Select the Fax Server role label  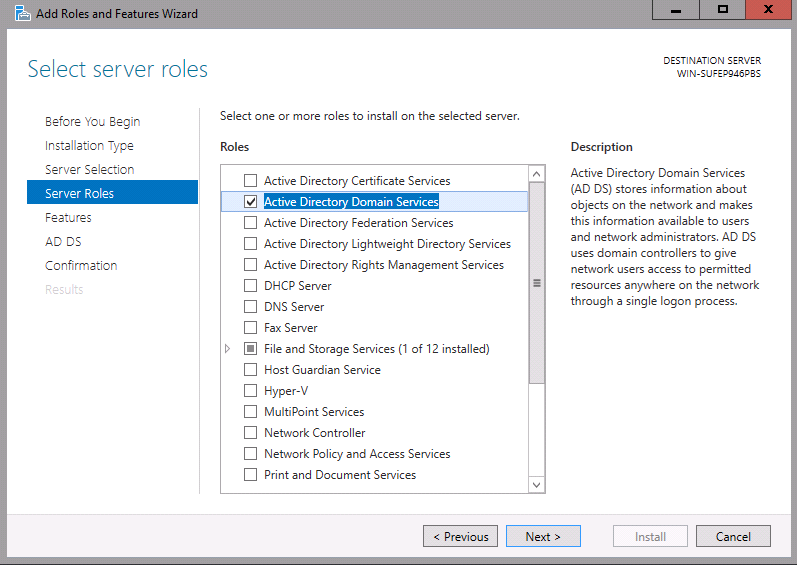click(x=291, y=328)
